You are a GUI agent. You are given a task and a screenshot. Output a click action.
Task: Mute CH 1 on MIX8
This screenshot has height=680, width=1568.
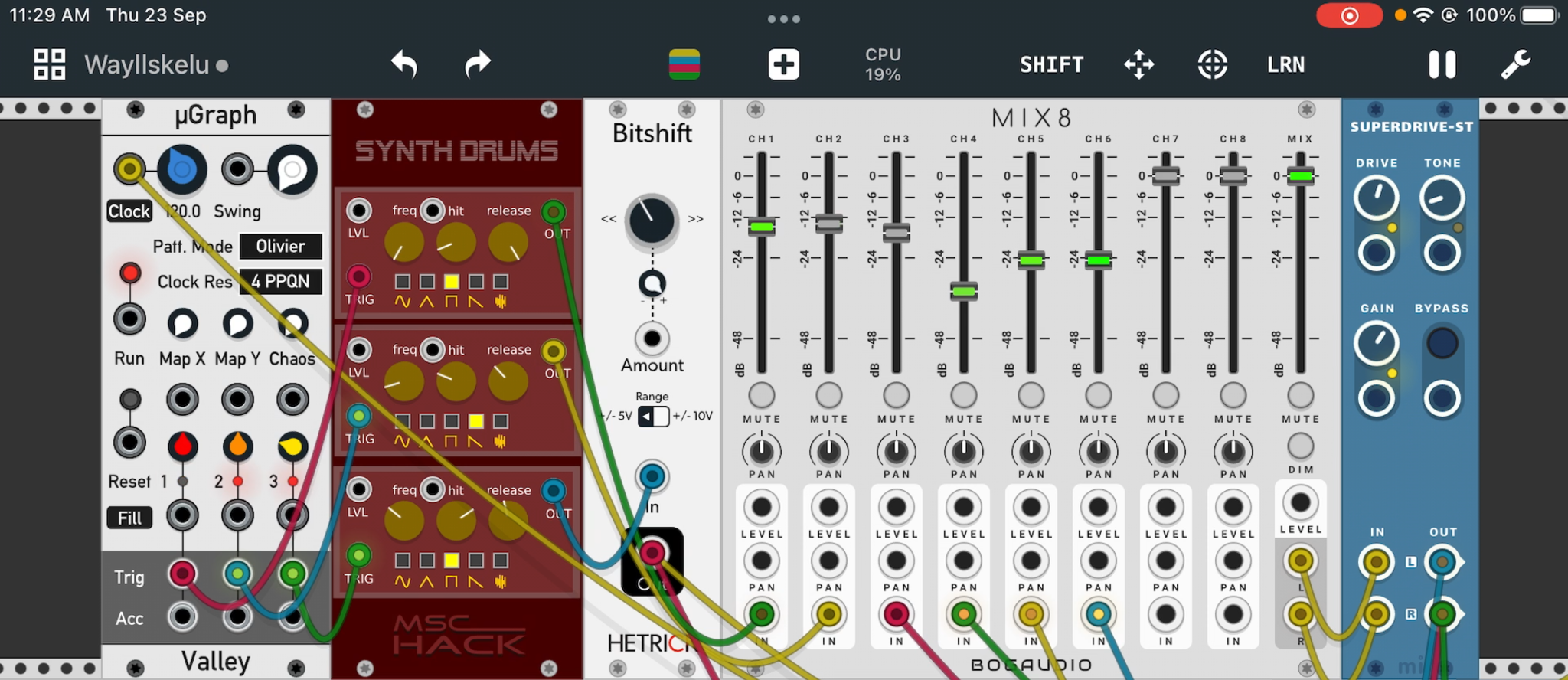click(x=761, y=395)
